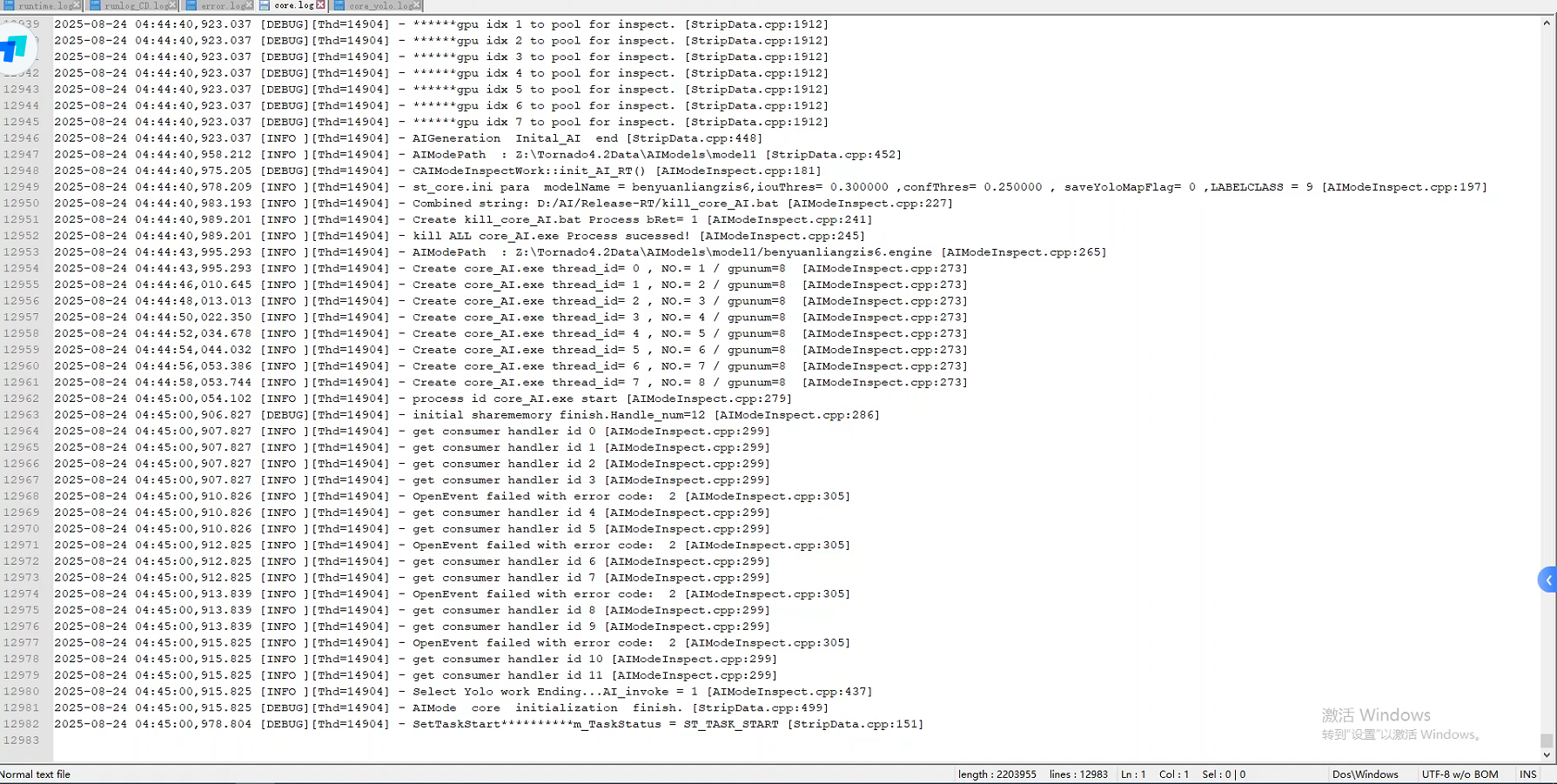Click the scroll down arrow of vertical scrollbar
The width and height of the screenshot is (1557, 784).
coord(1547,755)
